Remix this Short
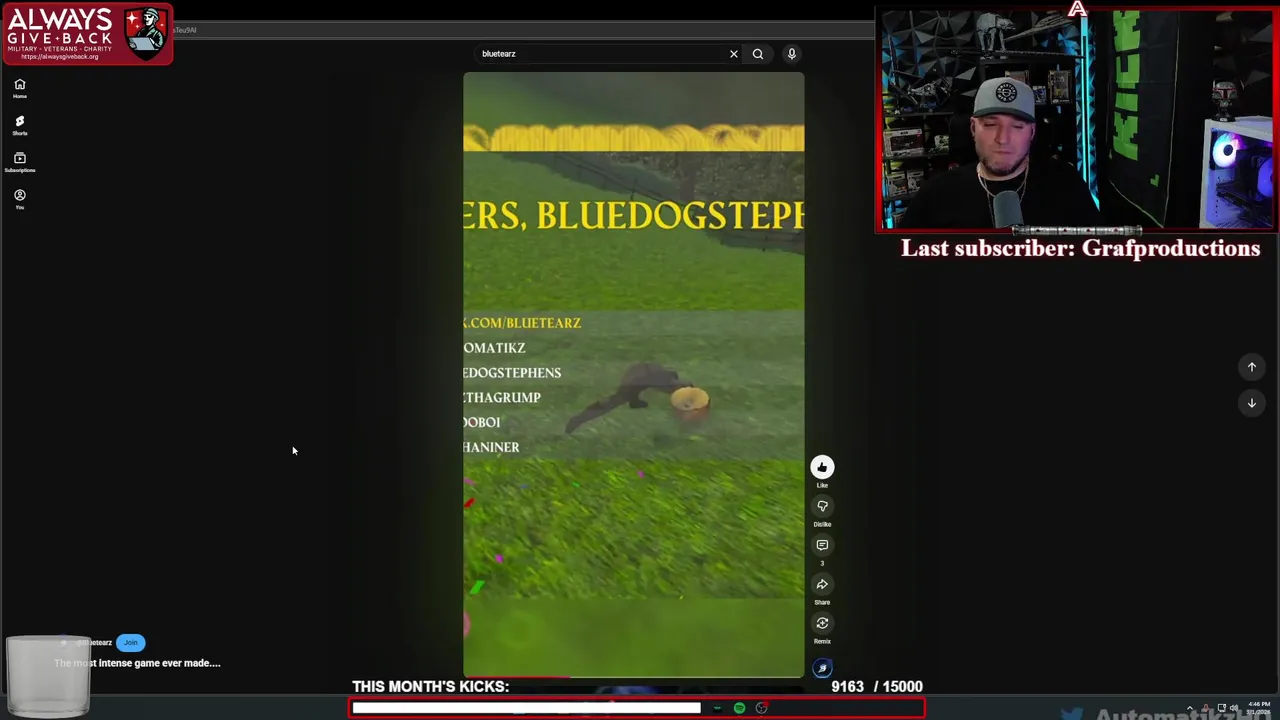This screenshot has width=1280, height=720. [x=822, y=623]
